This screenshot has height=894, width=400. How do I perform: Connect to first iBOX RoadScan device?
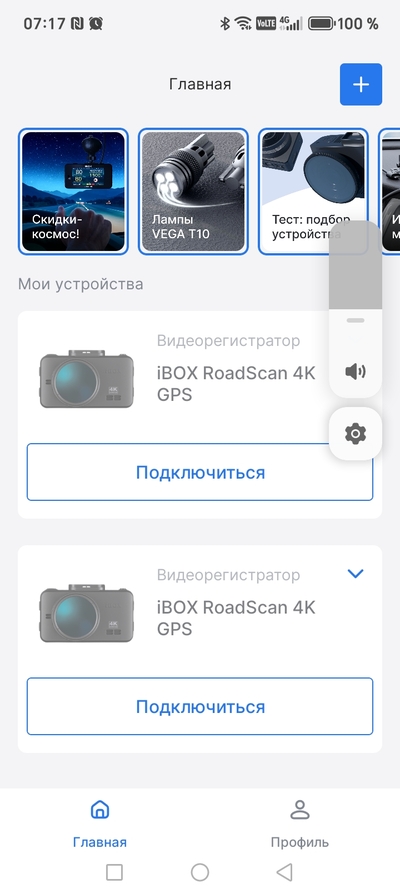point(200,472)
